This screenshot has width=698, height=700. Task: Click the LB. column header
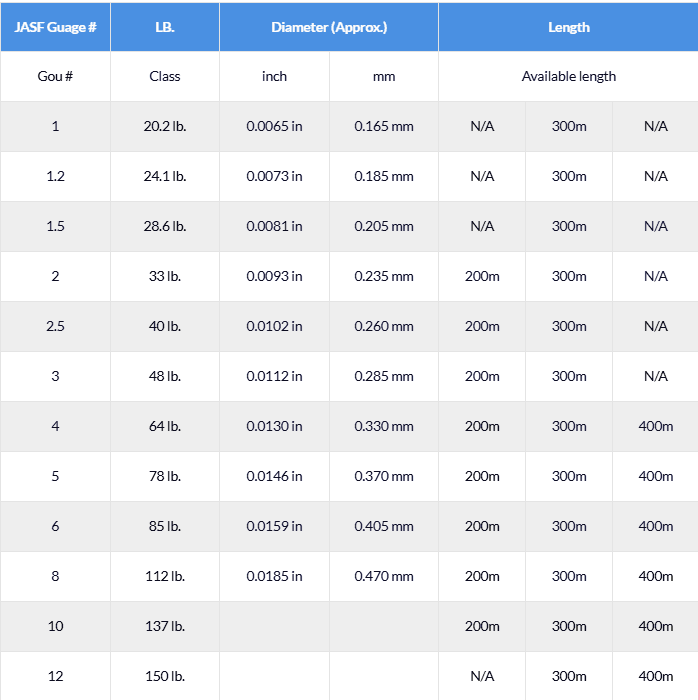[x=165, y=27]
